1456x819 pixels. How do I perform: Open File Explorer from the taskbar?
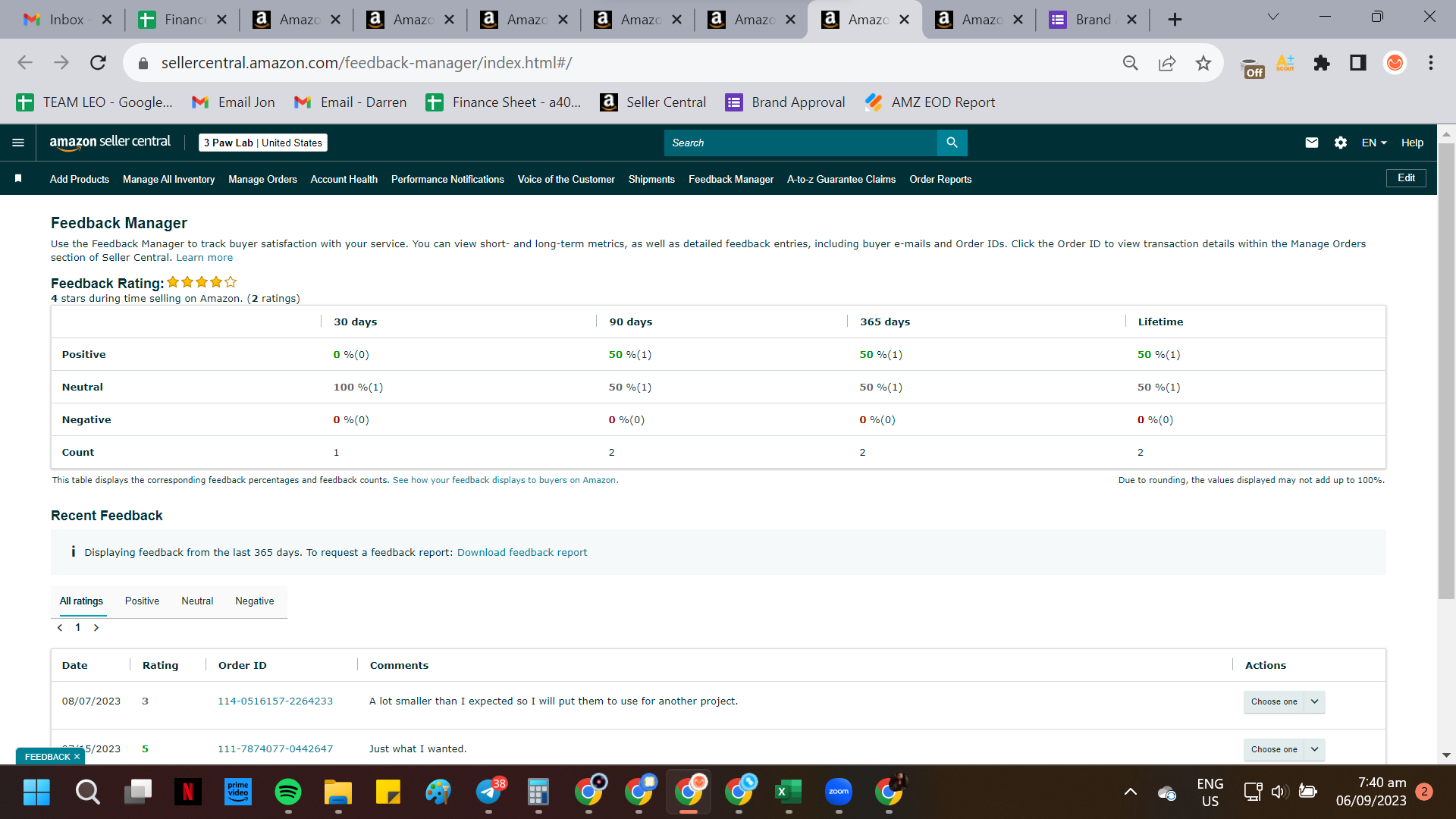337,792
